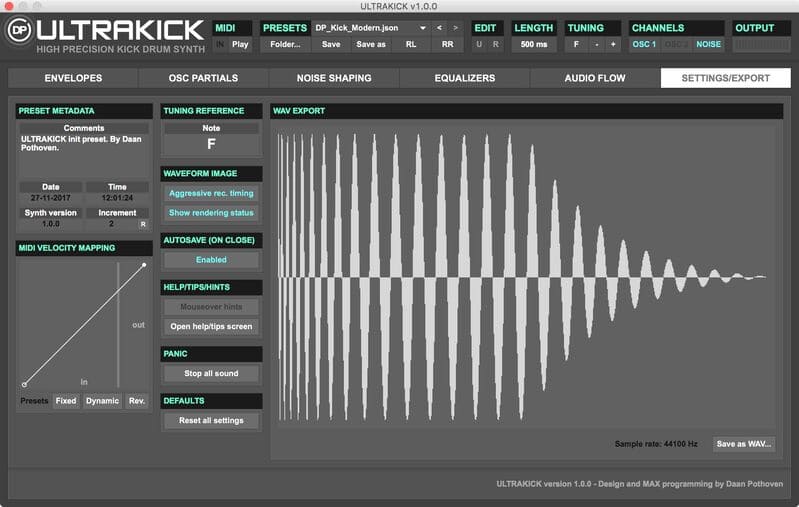Toggle NOISE channel
This screenshot has height=507, width=799.
tap(708, 44)
